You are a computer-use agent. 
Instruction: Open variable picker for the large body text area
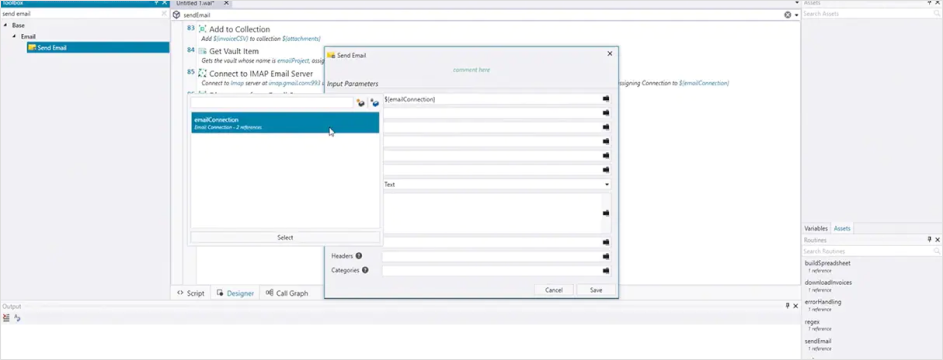tap(606, 213)
